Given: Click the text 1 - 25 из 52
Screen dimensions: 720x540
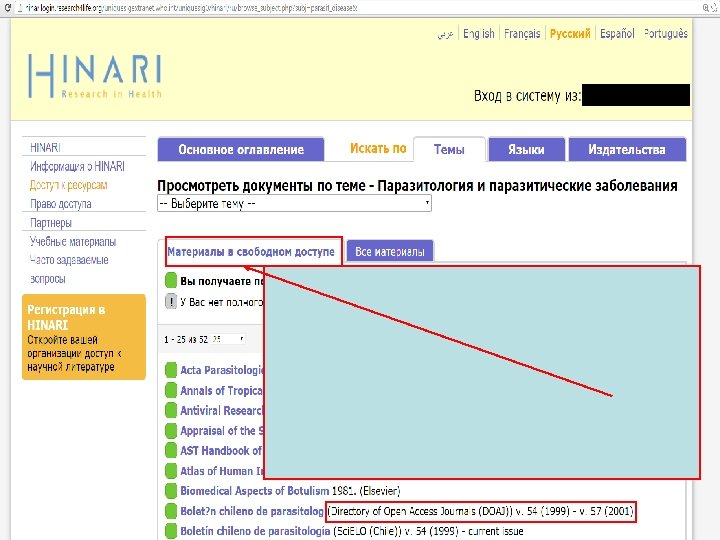Looking at the screenshot, I should [186, 340].
